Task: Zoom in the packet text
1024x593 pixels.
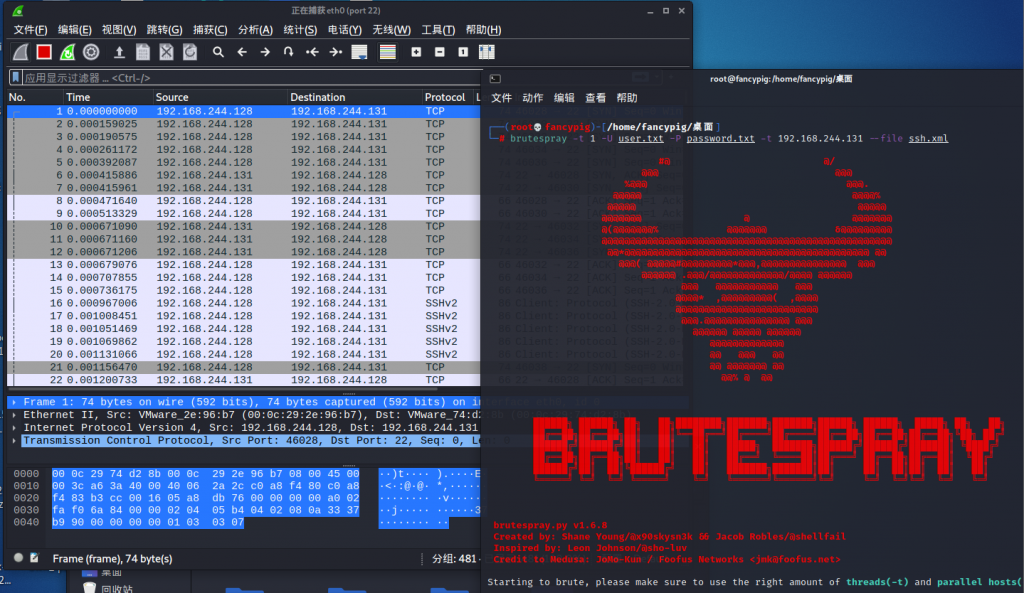Action: [x=416, y=52]
